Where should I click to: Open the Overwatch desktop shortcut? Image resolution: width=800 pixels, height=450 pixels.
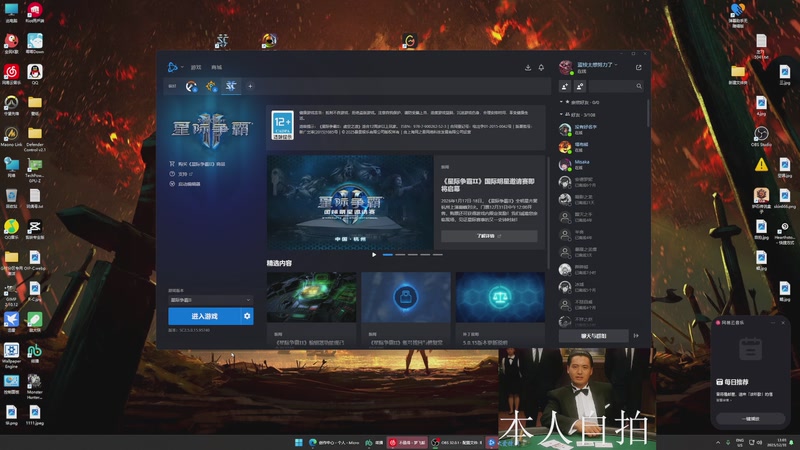[x=11, y=106]
